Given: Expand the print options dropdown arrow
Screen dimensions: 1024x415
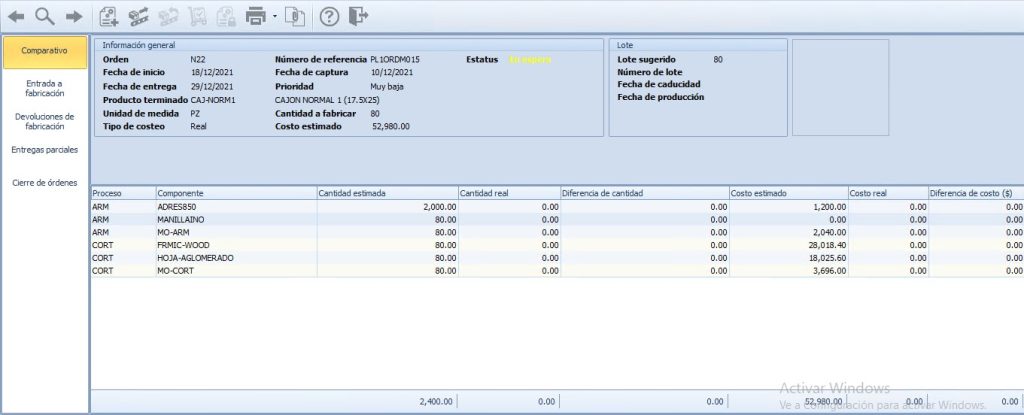Looking at the screenshot, I should (x=275, y=16).
